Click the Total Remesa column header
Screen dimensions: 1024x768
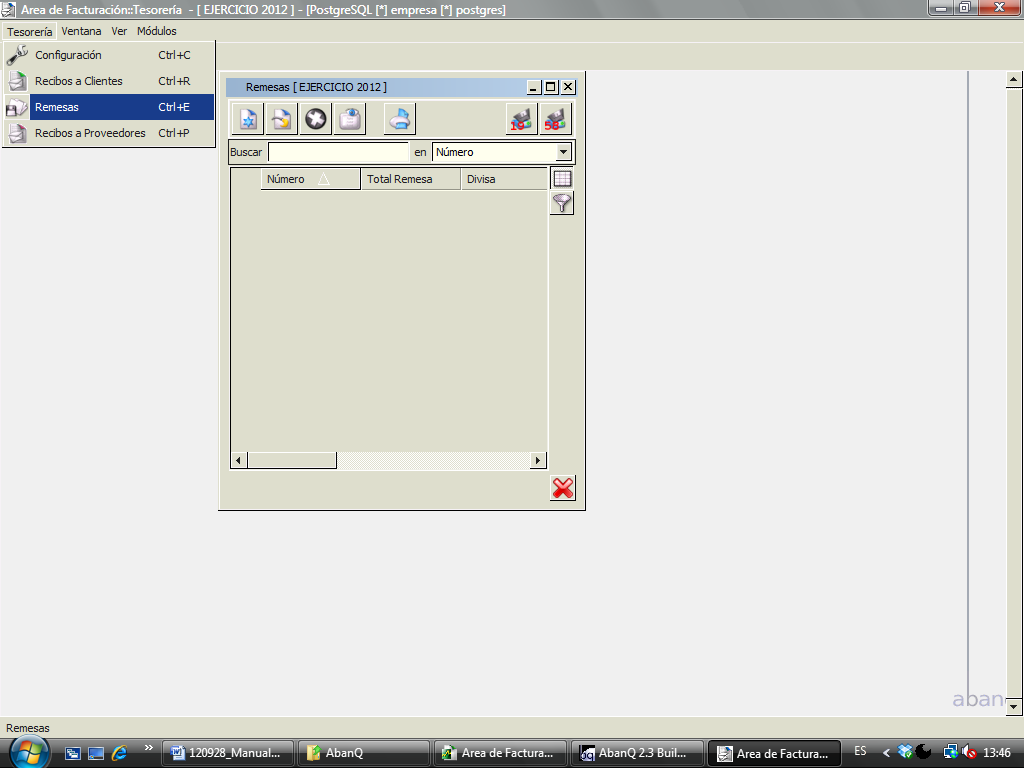pyautogui.click(x=411, y=179)
